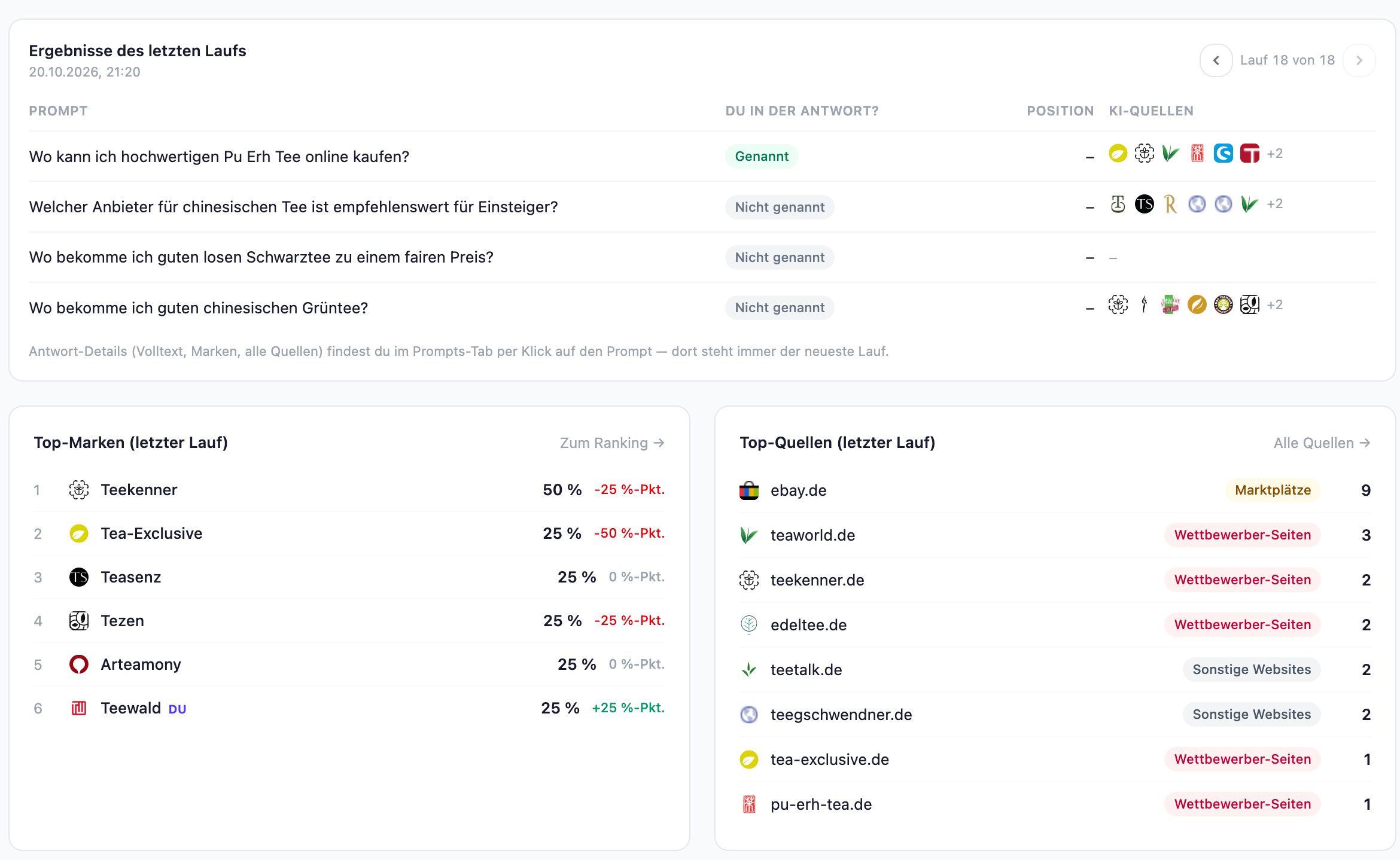Click the flower source icon in the Grüntee prompt row
Image resolution: width=1400 pixels, height=860 pixels.
[x=1118, y=305]
